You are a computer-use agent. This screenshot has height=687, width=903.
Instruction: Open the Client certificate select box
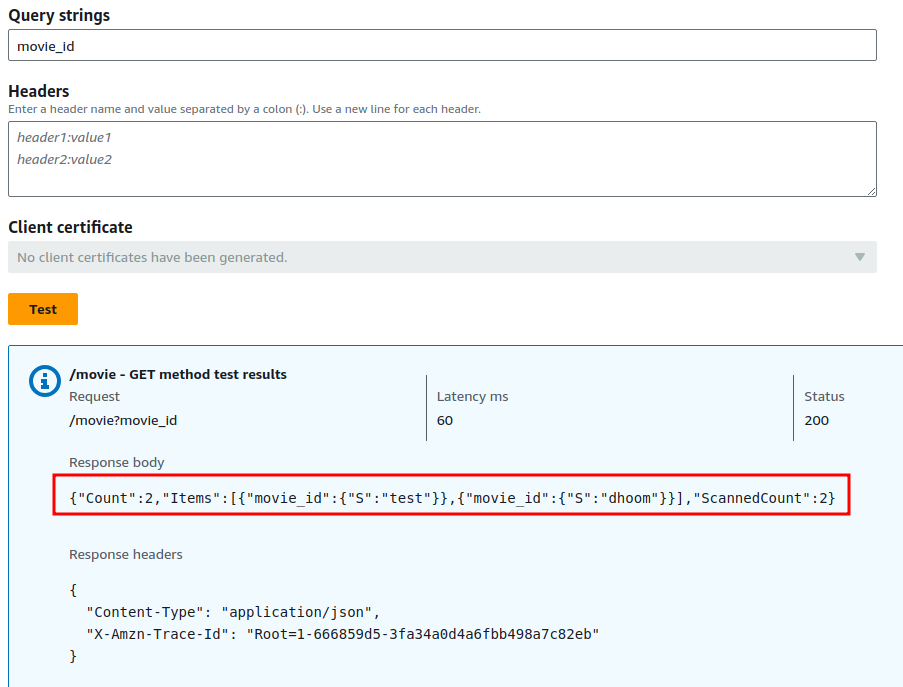click(x=441, y=257)
